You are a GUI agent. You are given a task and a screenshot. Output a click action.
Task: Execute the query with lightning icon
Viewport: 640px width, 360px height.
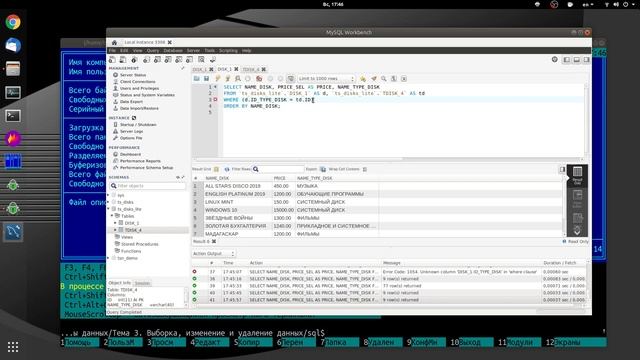click(218, 79)
